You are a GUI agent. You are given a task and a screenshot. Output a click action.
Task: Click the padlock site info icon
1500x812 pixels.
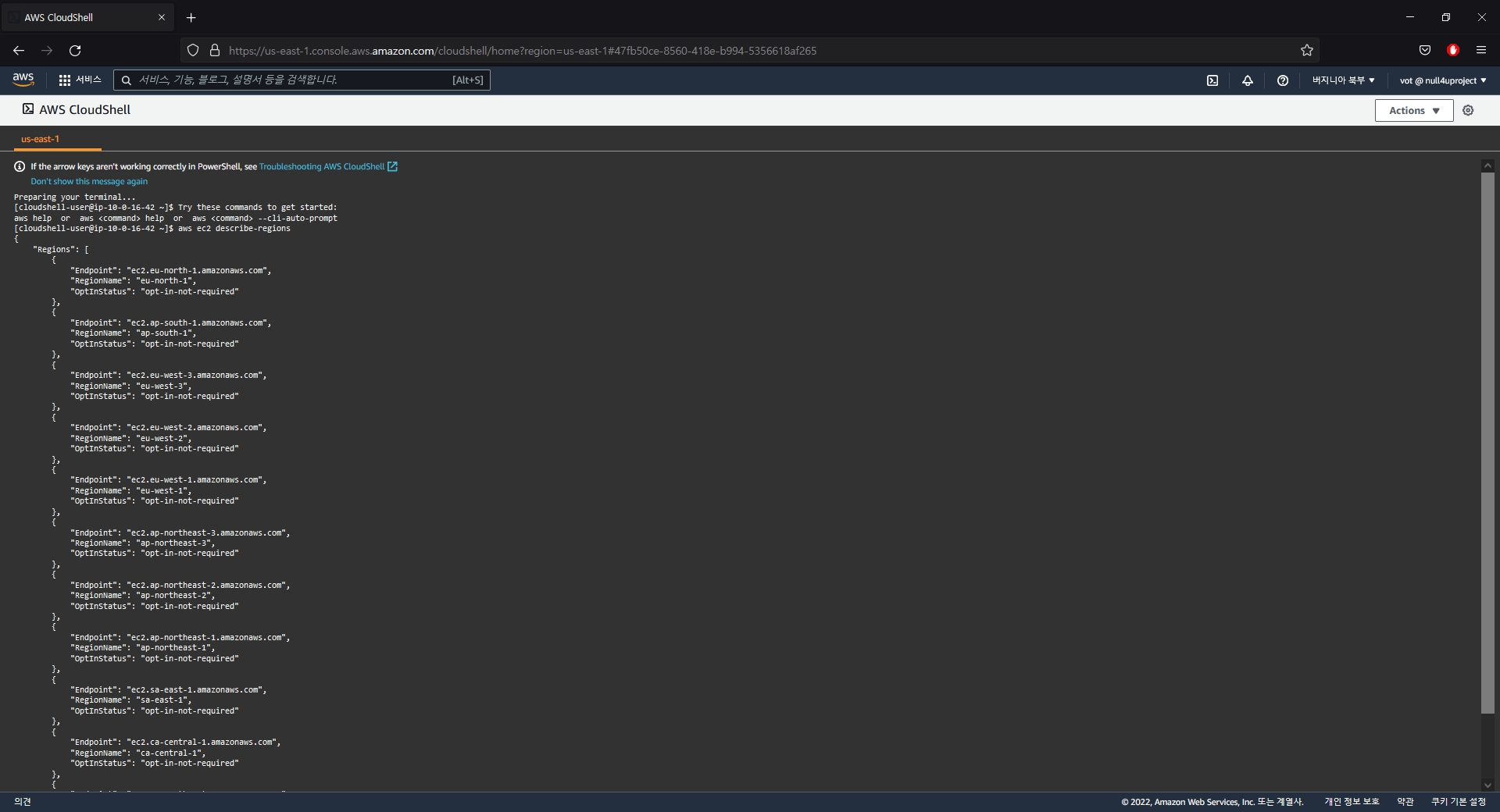(x=215, y=51)
